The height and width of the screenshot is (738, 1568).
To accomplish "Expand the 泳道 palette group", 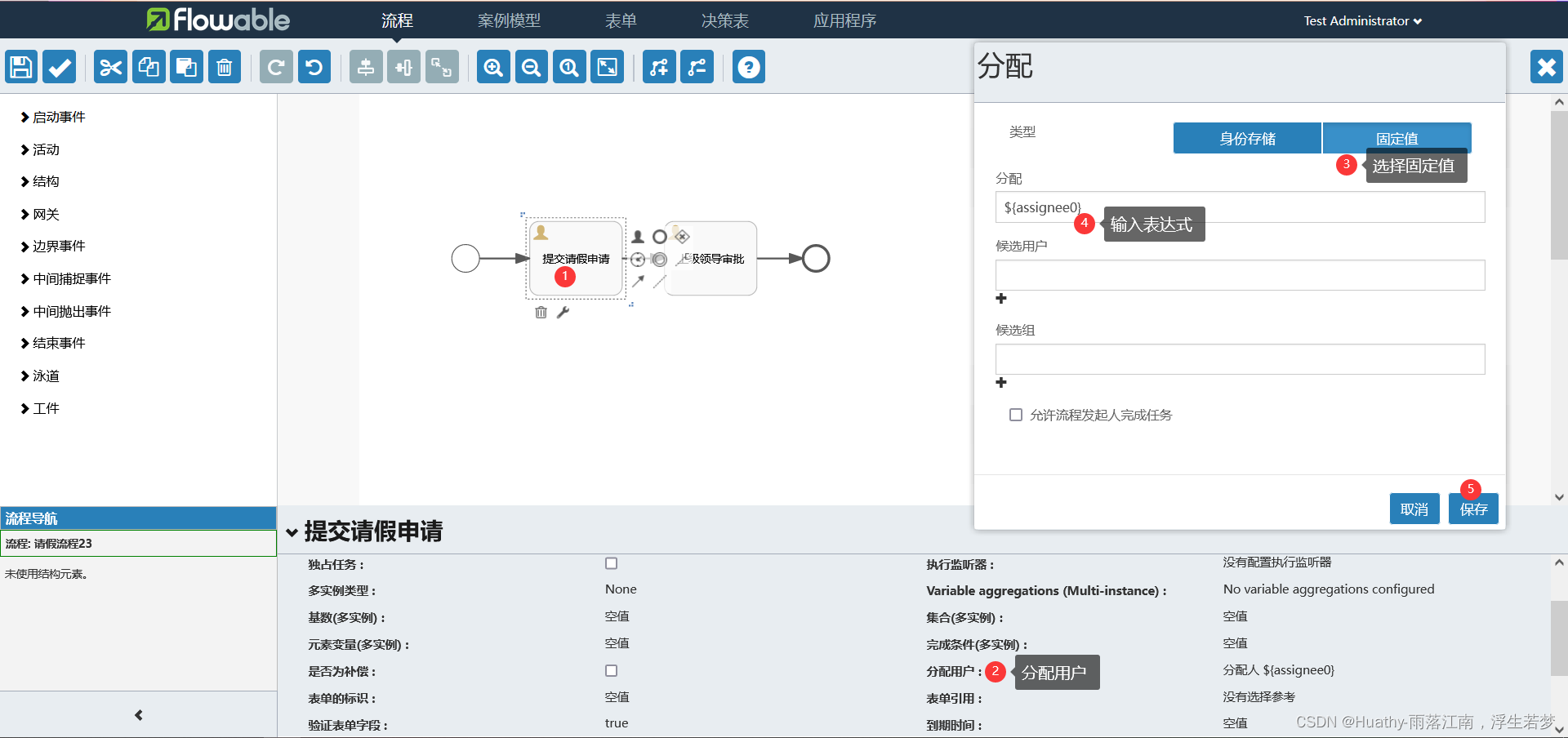I will (40, 376).
